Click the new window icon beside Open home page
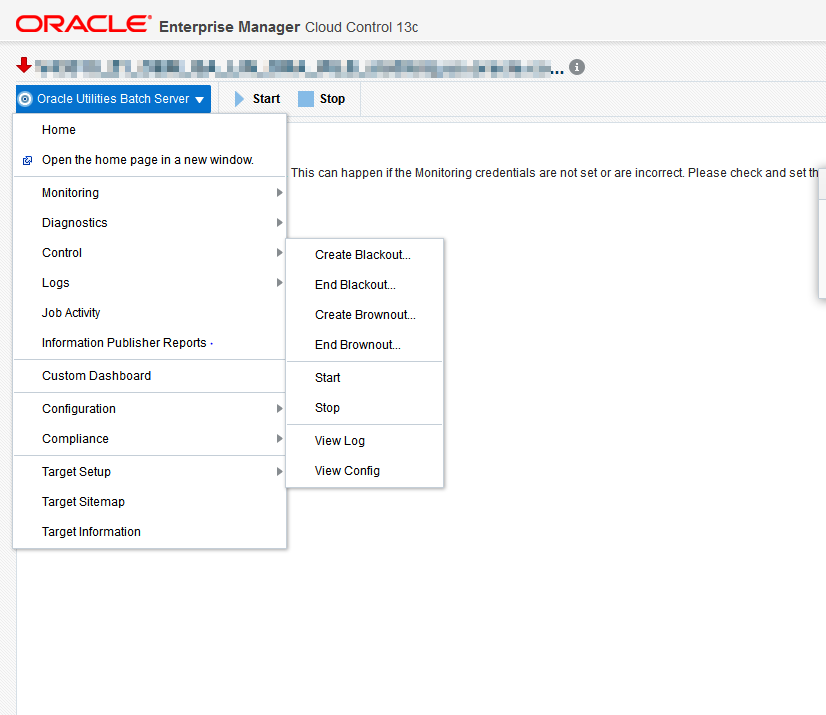 (27, 160)
